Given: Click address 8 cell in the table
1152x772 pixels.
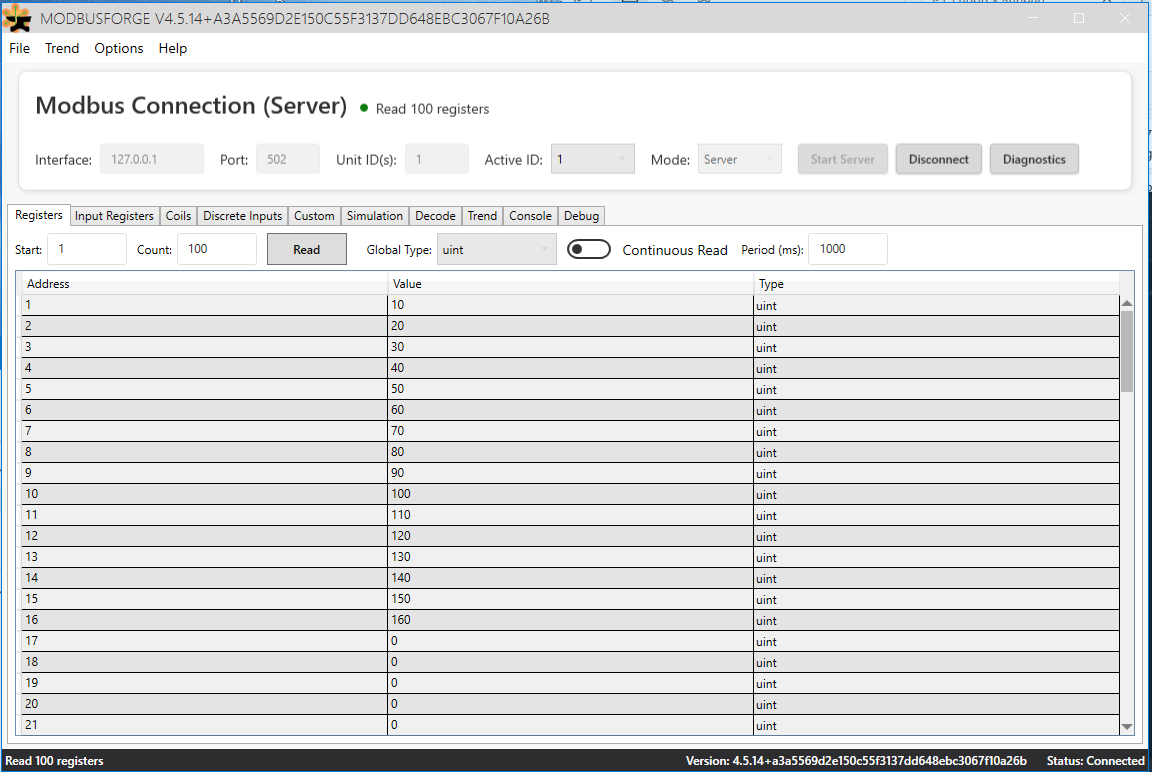Looking at the screenshot, I should point(204,452).
